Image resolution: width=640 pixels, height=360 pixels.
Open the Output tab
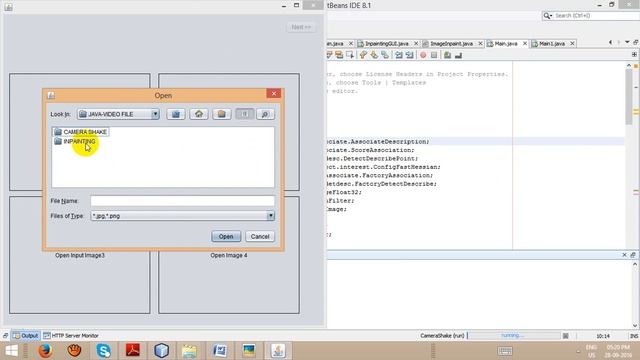(x=25, y=336)
